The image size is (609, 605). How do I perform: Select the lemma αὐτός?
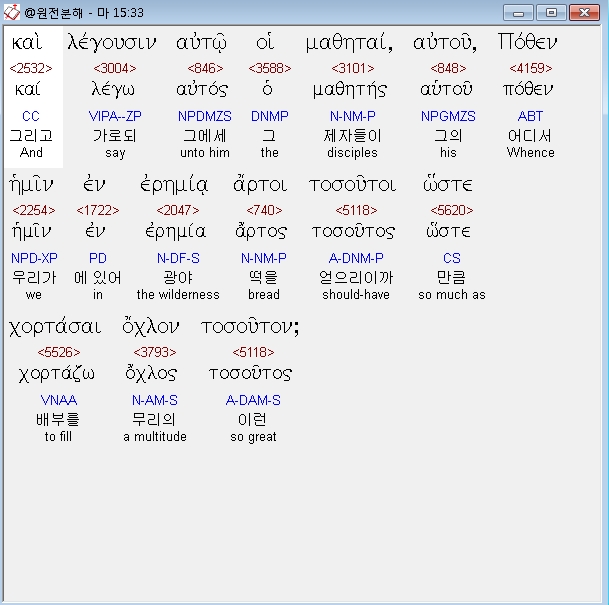[x=202, y=89]
